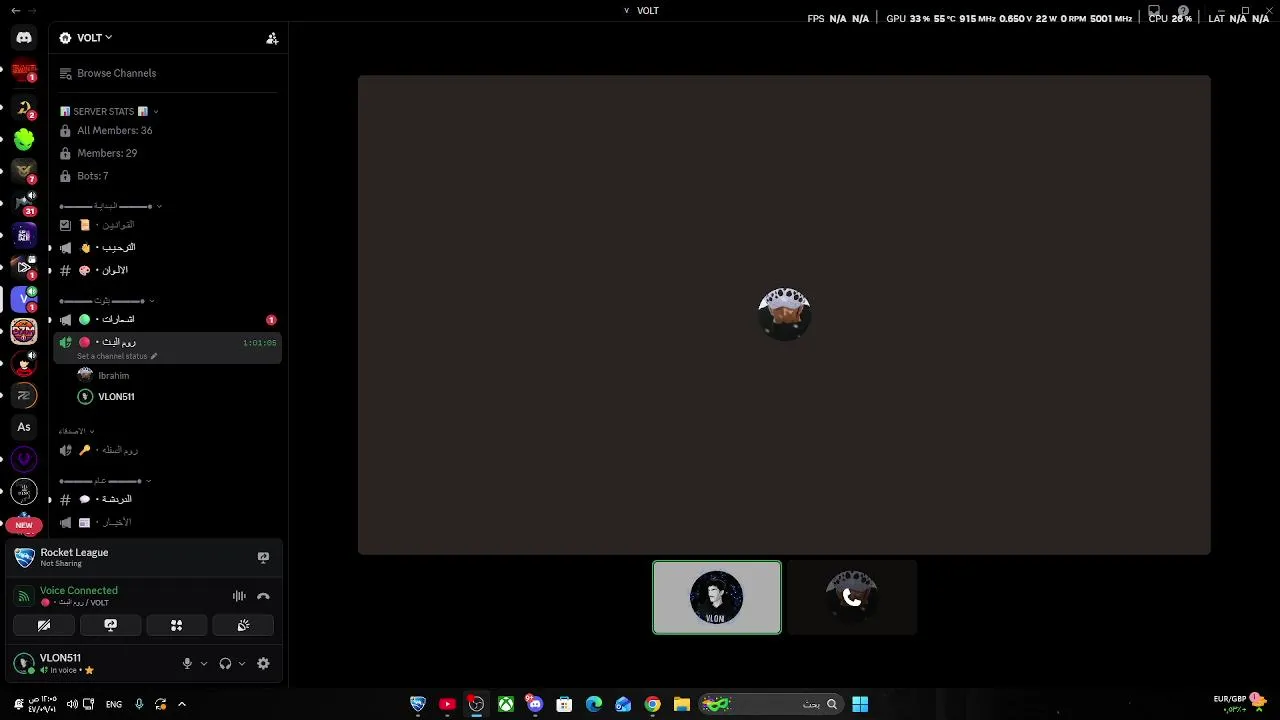
Task: Open Microsoft Store on the taskbar
Action: click(564, 704)
